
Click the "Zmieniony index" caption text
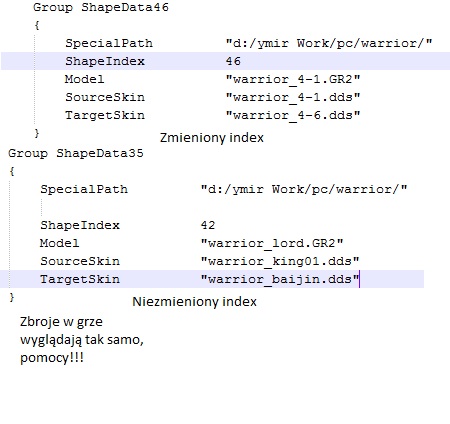coord(212,138)
